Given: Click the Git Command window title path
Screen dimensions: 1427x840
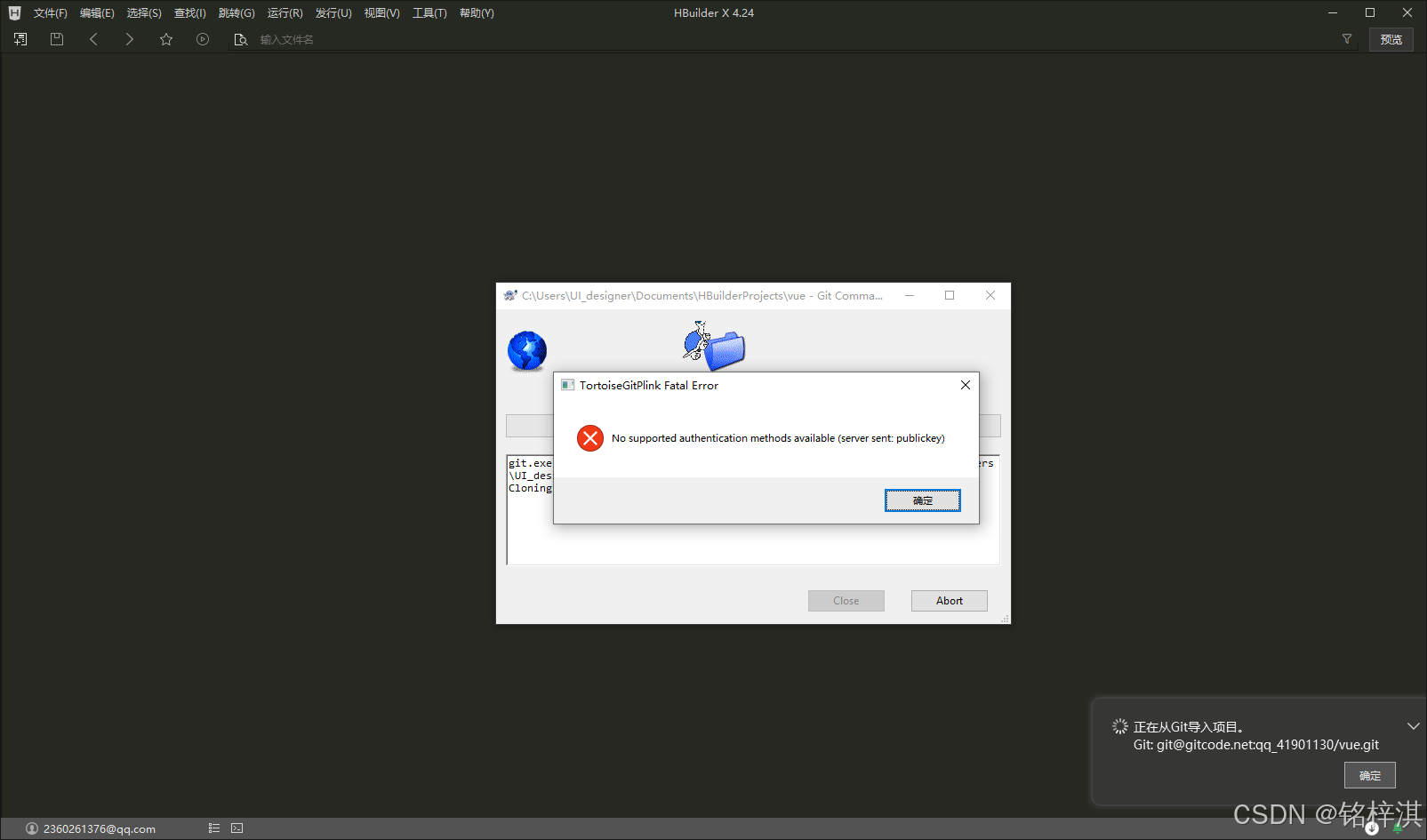Looking at the screenshot, I should tap(702, 295).
